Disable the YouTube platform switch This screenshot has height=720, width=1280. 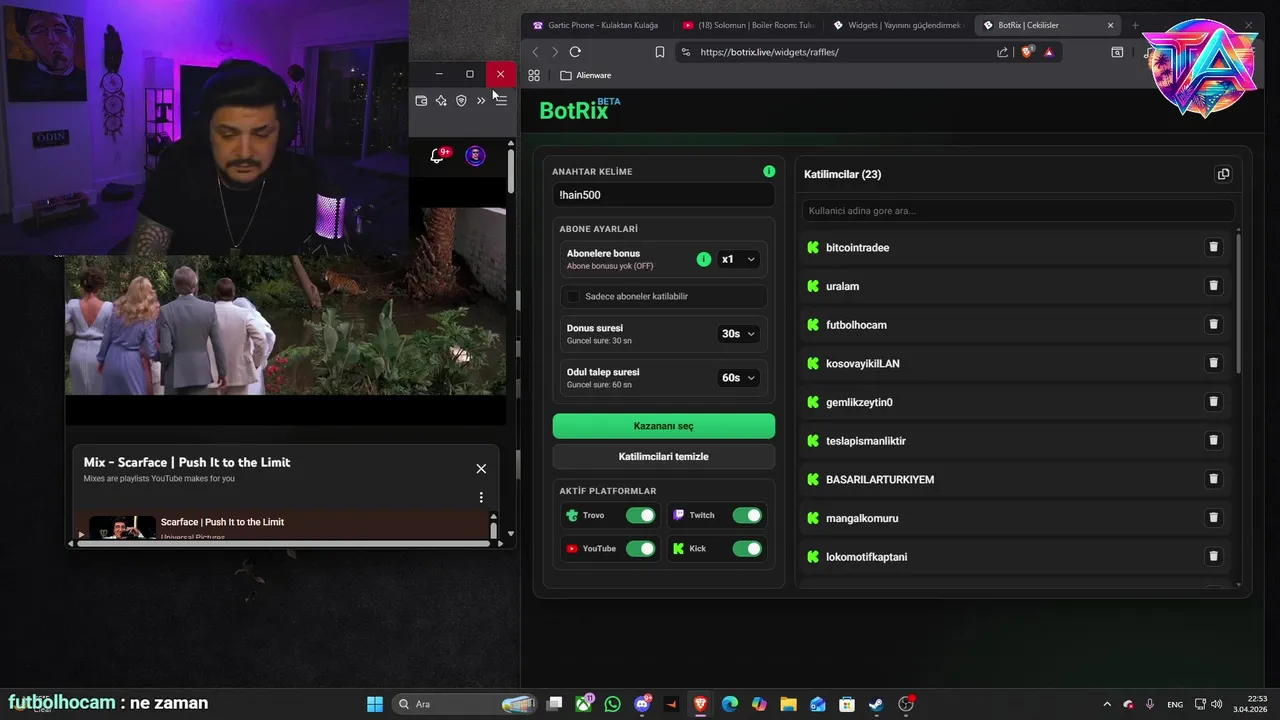tap(640, 548)
